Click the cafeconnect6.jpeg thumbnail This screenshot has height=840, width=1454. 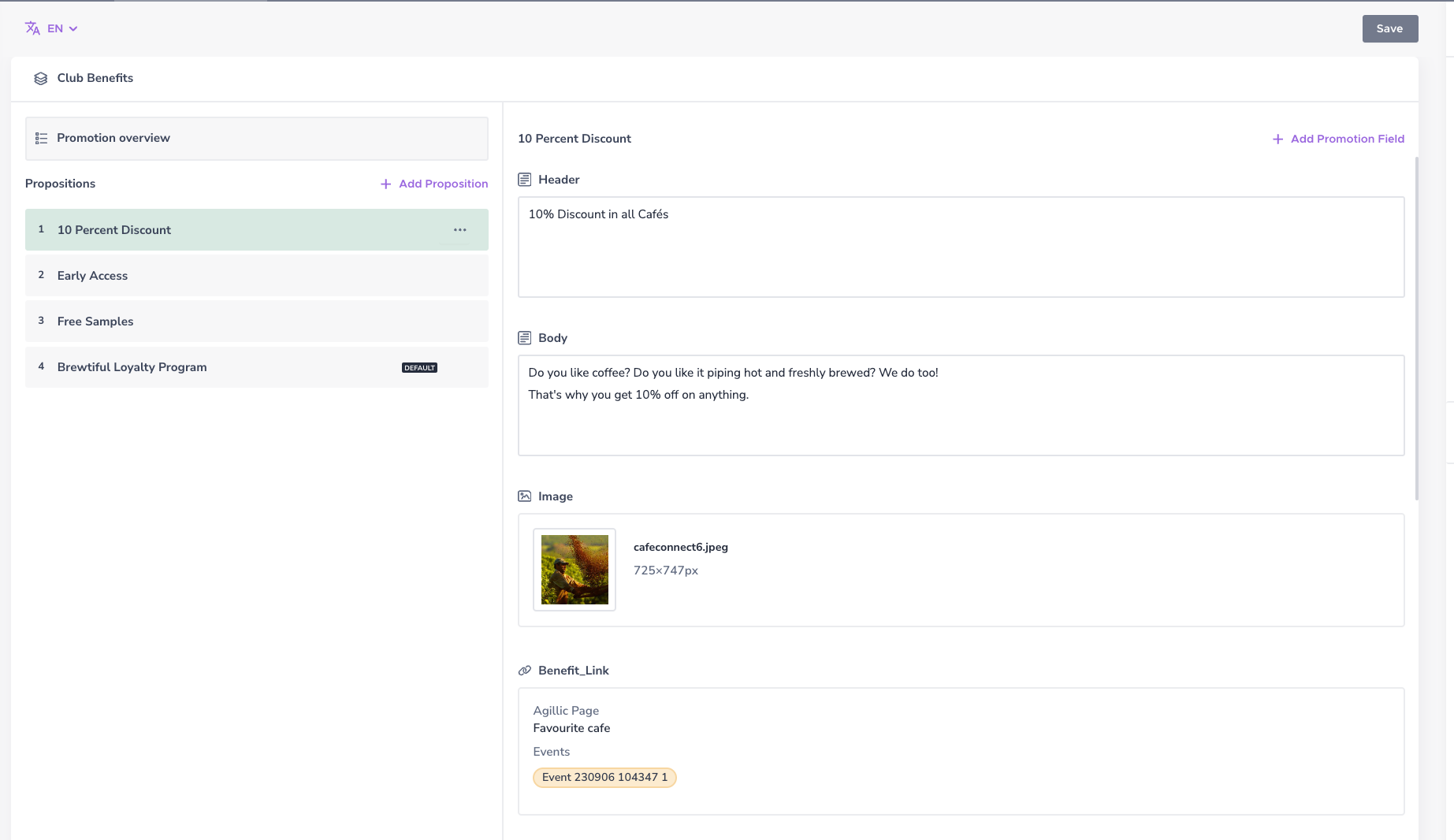pyautogui.click(x=574, y=570)
